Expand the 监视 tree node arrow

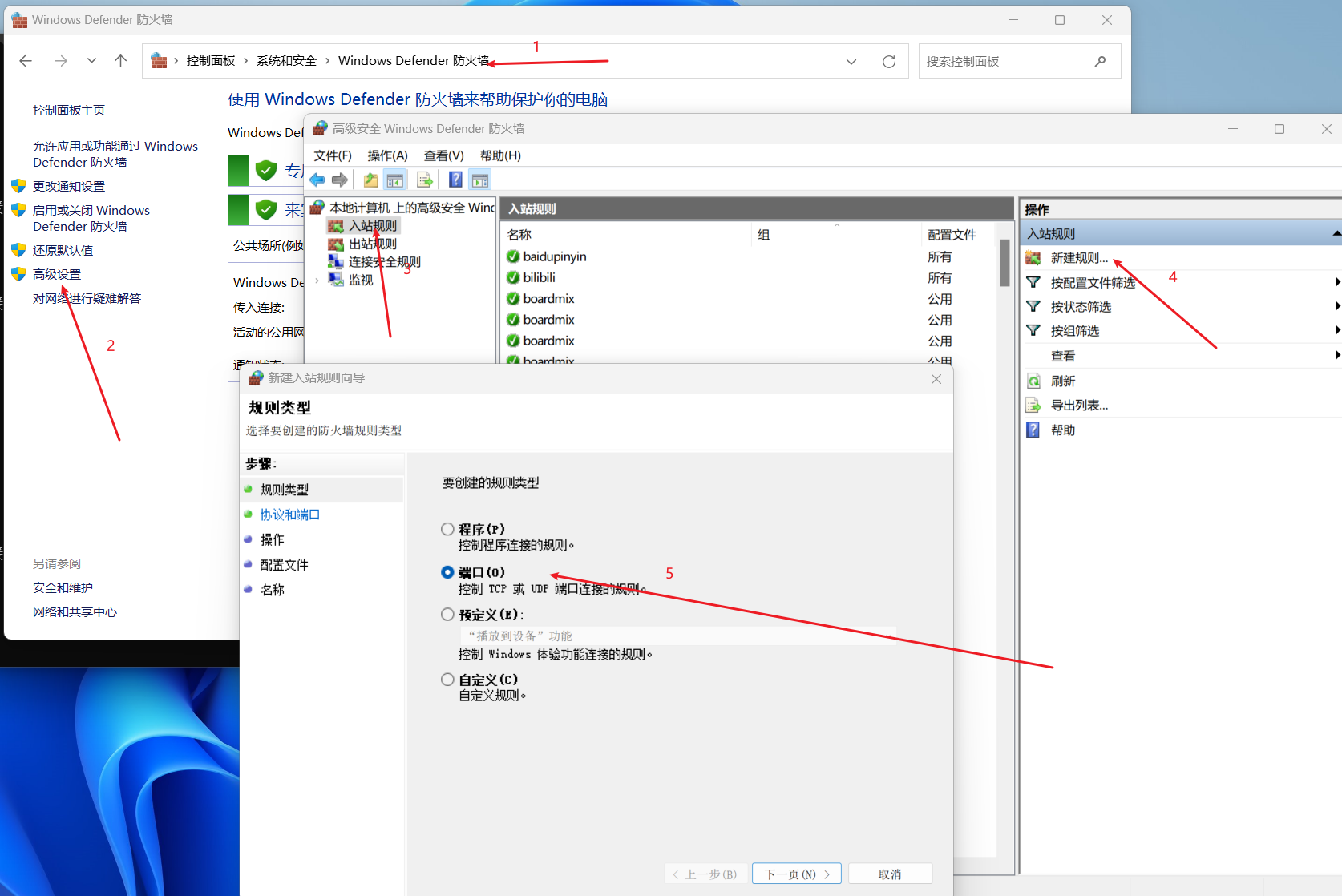pos(317,280)
